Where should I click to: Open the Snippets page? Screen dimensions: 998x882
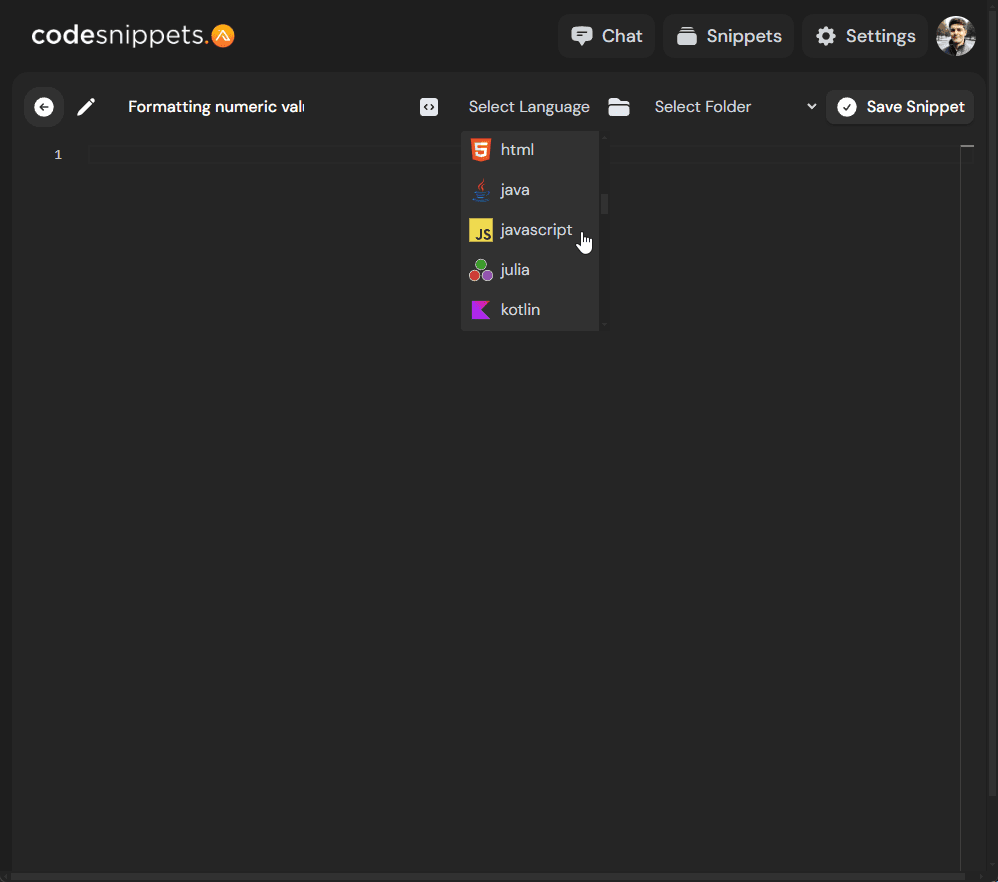pyautogui.click(x=729, y=36)
